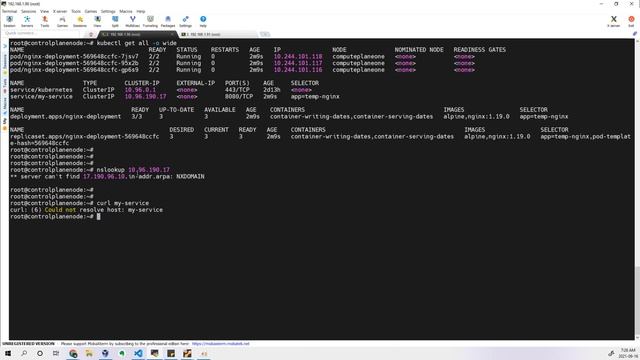Image resolution: width=640 pixels, height=360 pixels.
Task: Open the mobaxterm.mobatek.net link
Action: point(220,344)
